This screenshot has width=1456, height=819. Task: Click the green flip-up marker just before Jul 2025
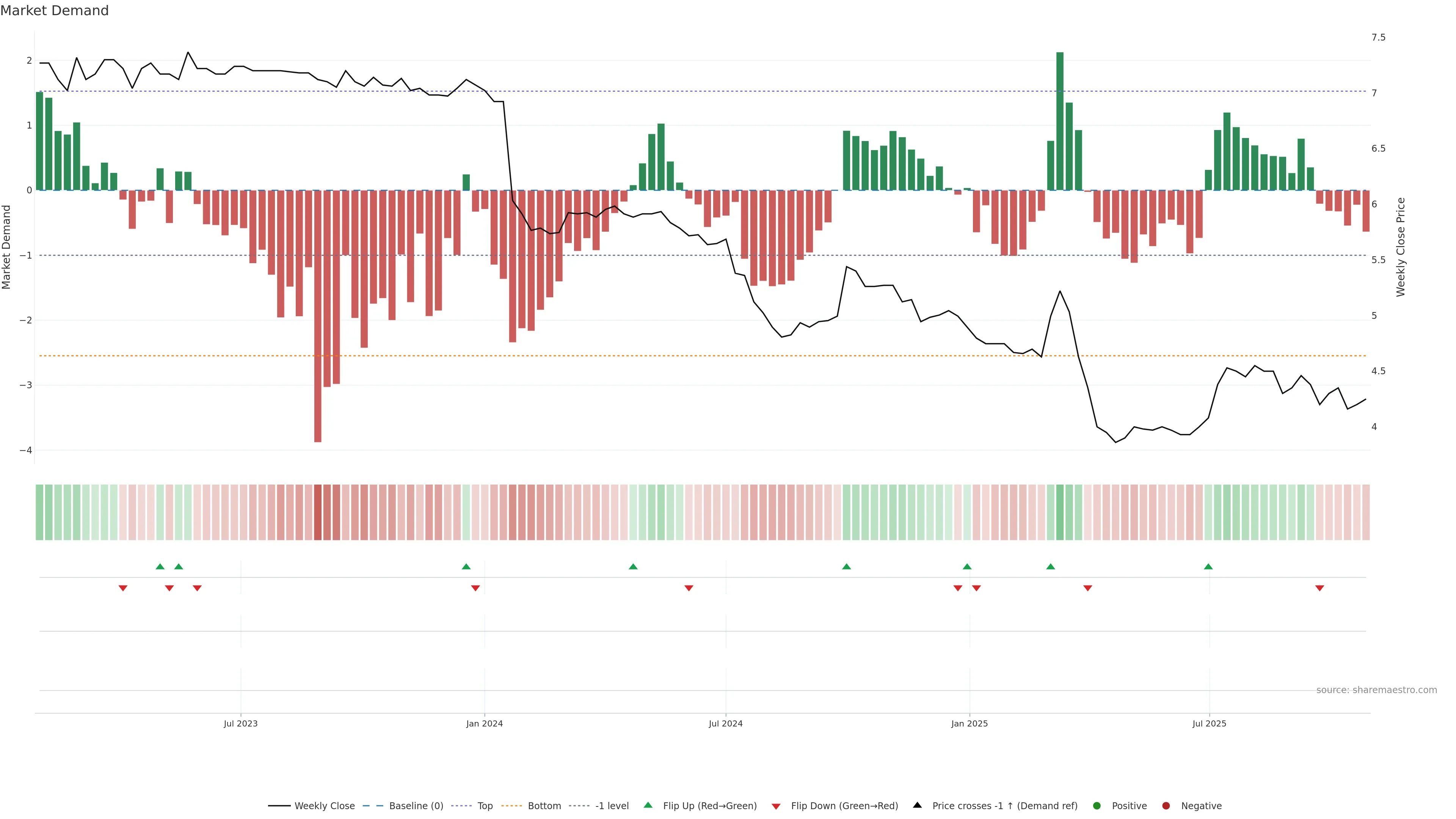(1208, 566)
